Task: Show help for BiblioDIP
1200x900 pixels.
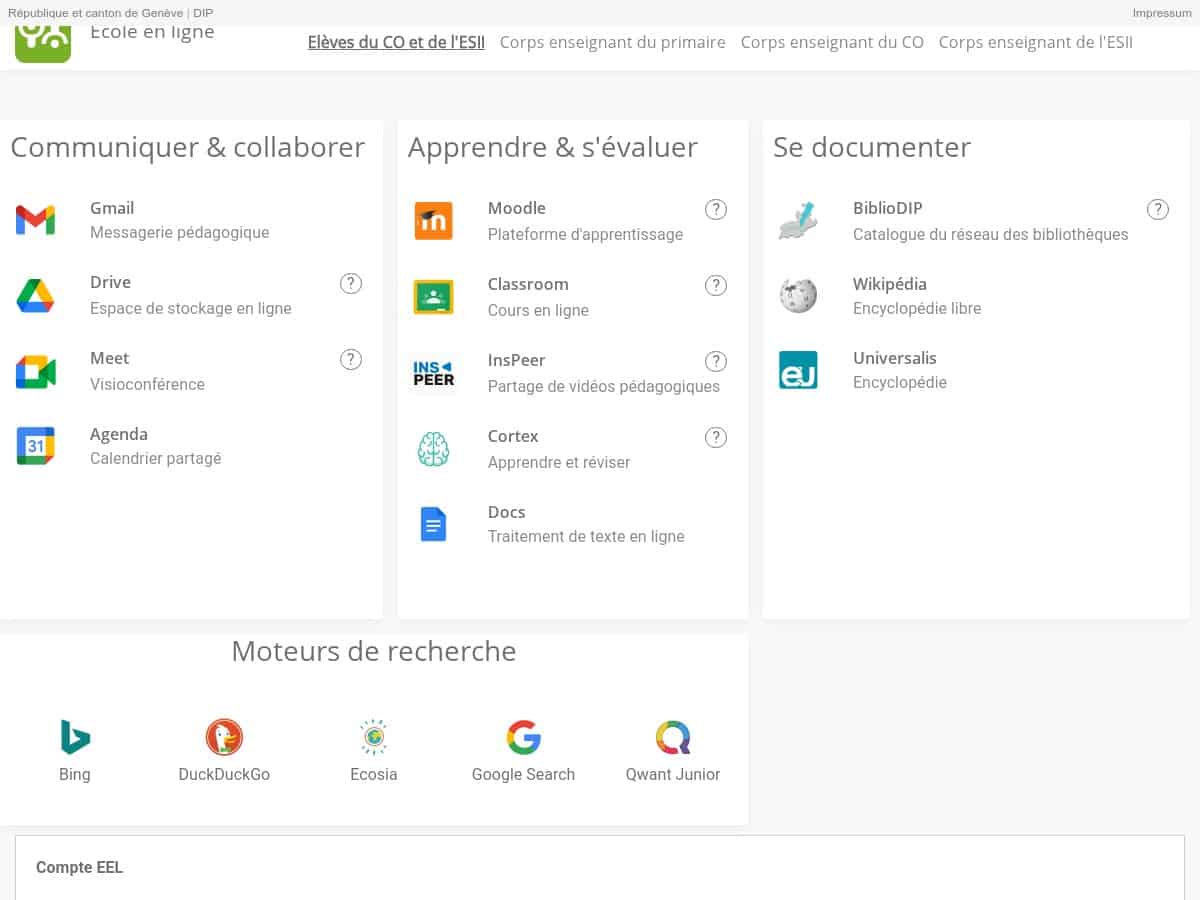Action: 1157,209
